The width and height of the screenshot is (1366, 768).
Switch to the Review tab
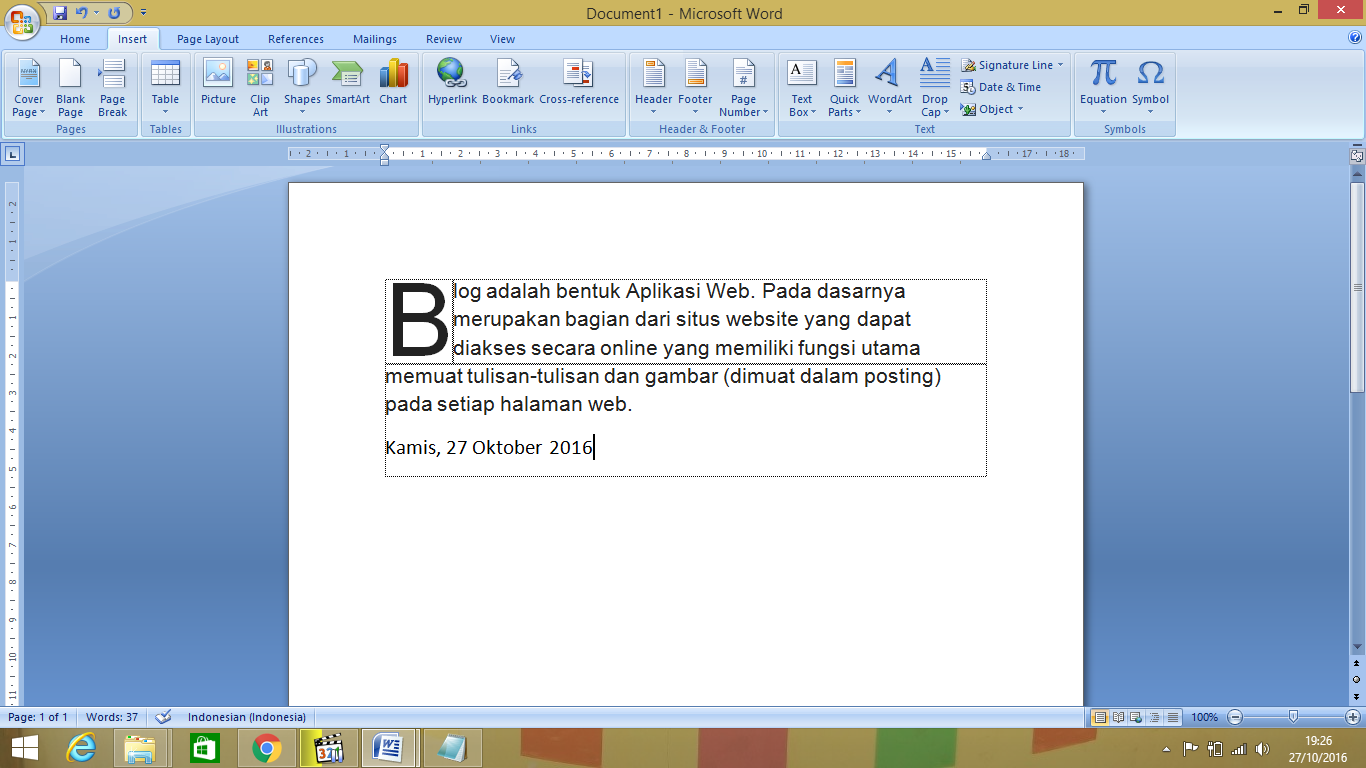[444, 39]
